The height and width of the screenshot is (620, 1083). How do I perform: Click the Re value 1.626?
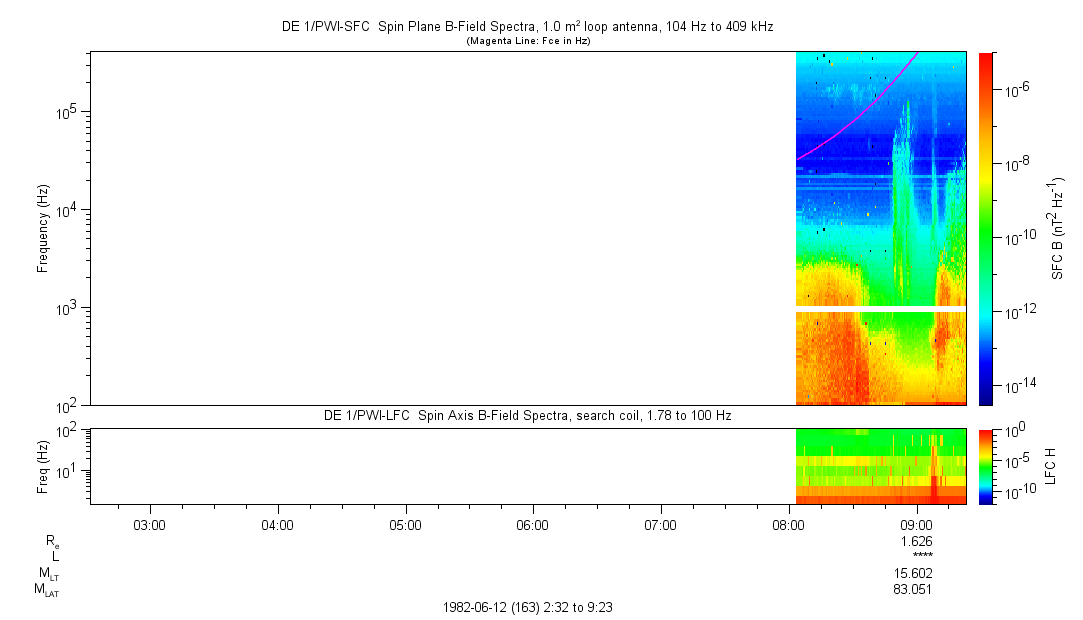[918, 540]
